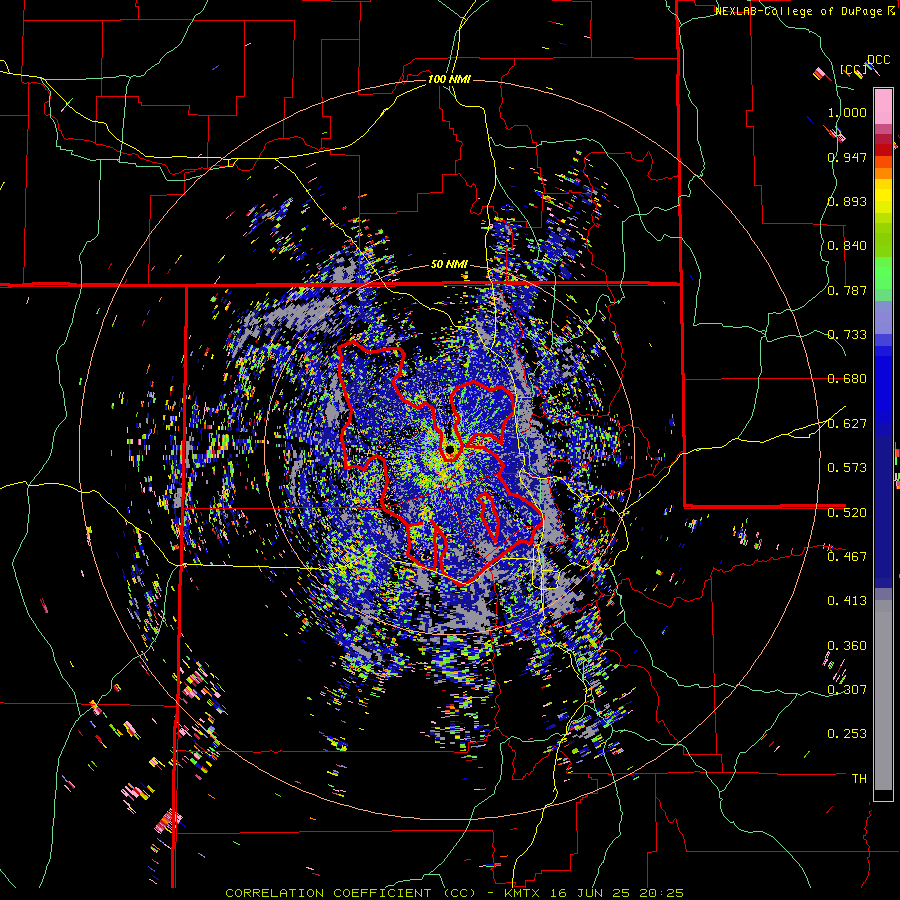Pick the gray lower segment of color bar
Image resolution: width=900 pixels, height=900 pixels.
[x=883, y=695]
